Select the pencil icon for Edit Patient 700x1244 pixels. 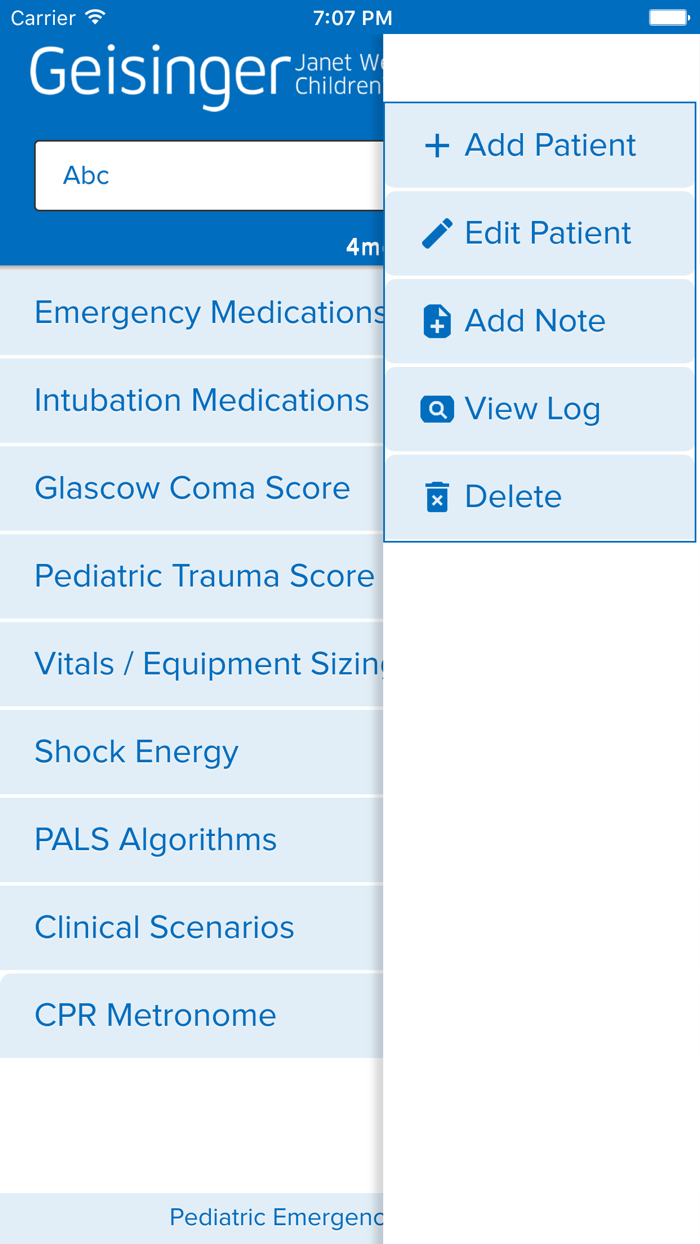point(437,233)
